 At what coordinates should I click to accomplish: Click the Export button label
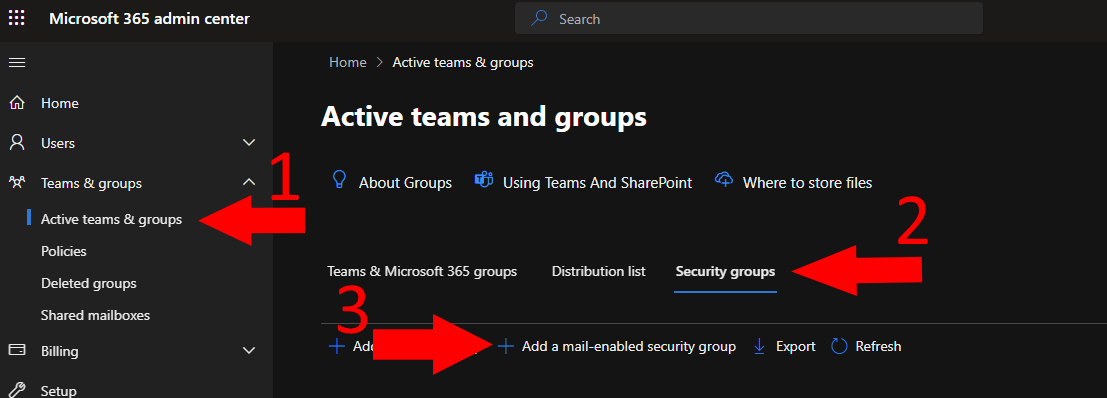(x=796, y=346)
